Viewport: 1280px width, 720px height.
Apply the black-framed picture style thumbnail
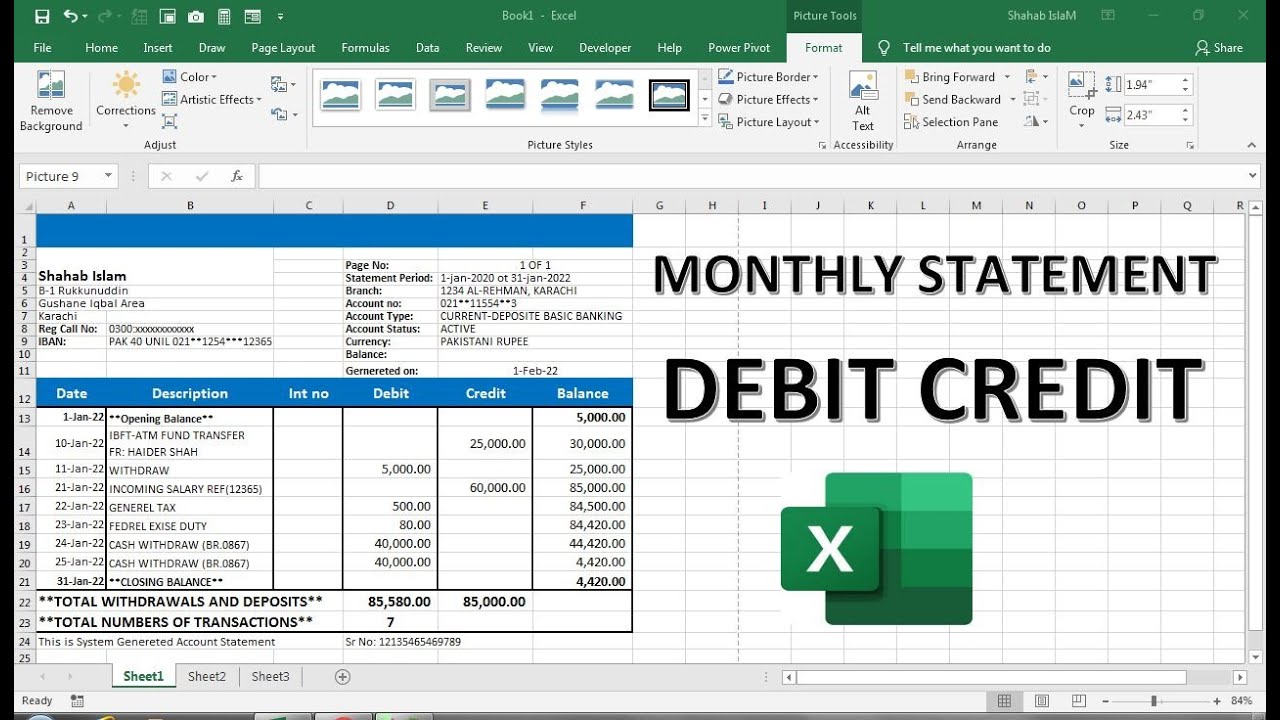point(669,95)
